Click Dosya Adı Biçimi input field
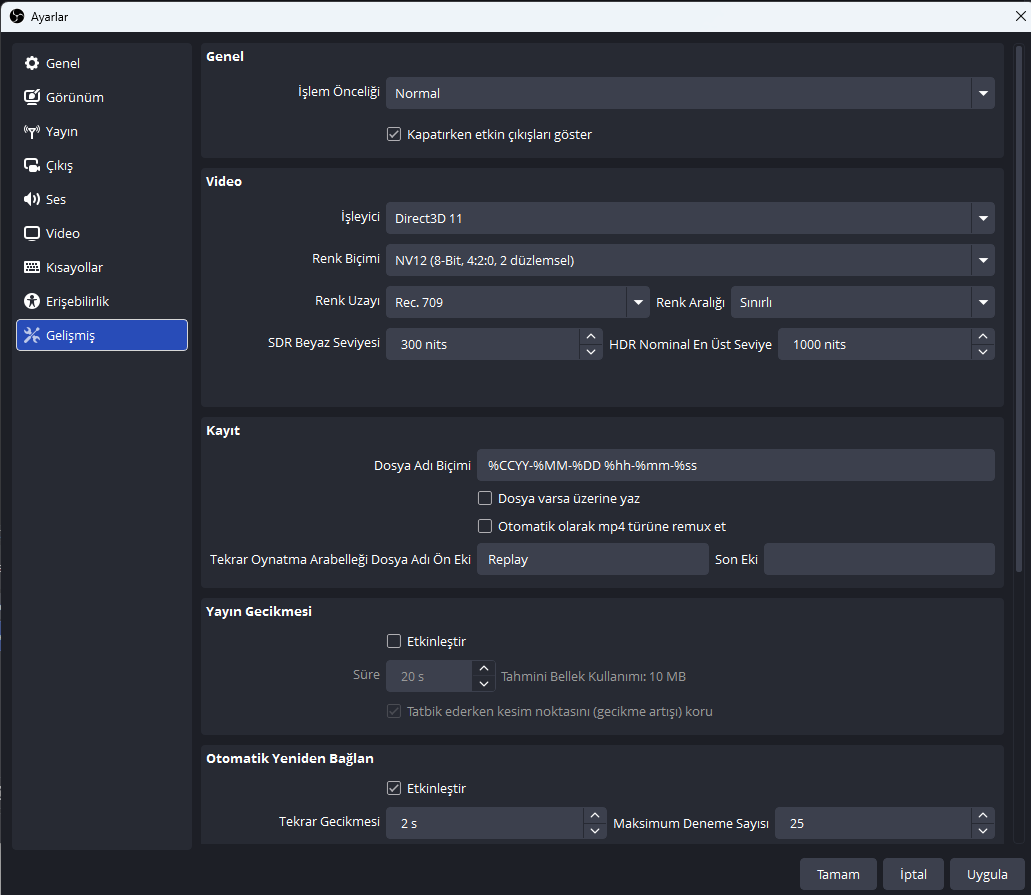 tap(736, 466)
